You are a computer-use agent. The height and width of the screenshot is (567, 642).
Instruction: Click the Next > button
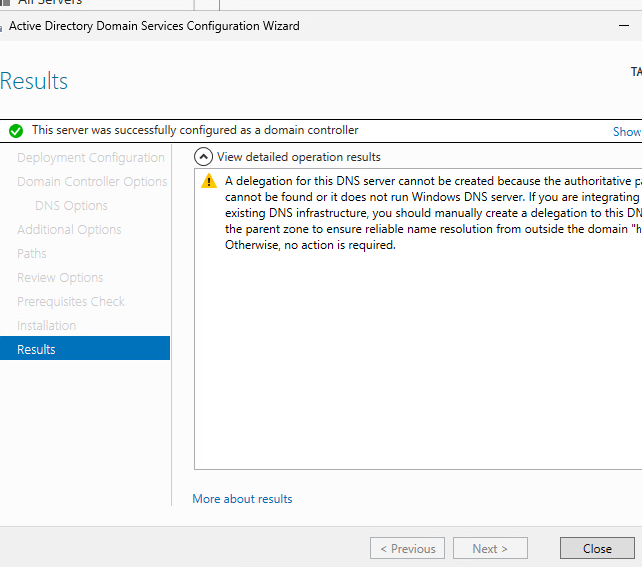pos(490,548)
